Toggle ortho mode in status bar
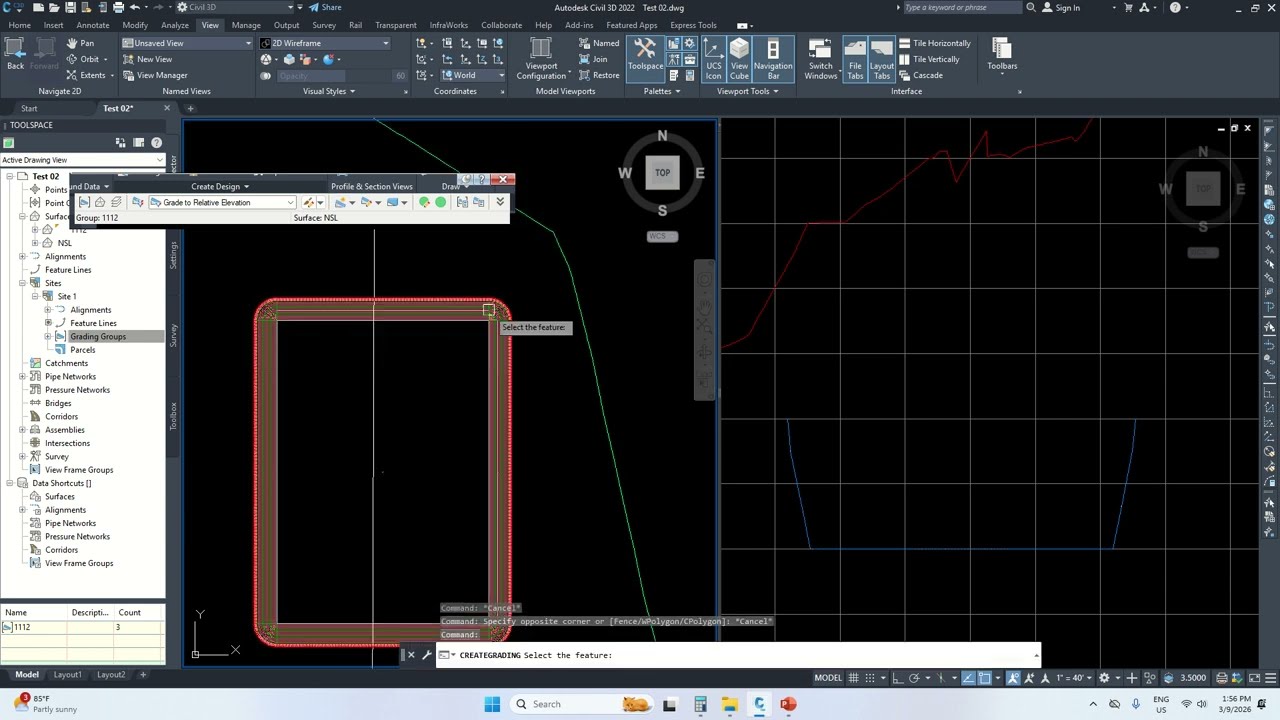Image resolution: width=1280 pixels, height=720 pixels. pyautogui.click(x=898, y=678)
